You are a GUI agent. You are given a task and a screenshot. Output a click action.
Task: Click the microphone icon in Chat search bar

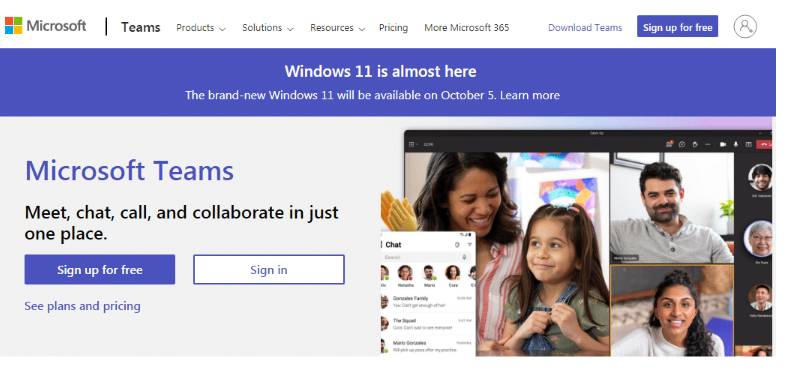pyautogui.click(x=464, y=257)
